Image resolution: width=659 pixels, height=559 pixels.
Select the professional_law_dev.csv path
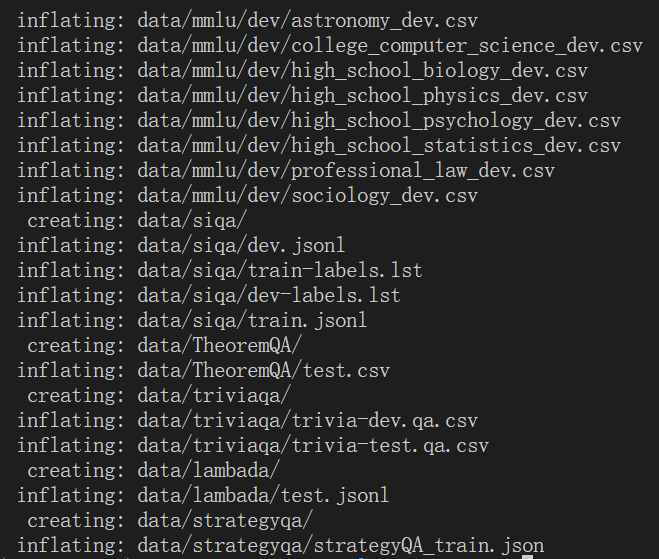[x=346, y=171]
